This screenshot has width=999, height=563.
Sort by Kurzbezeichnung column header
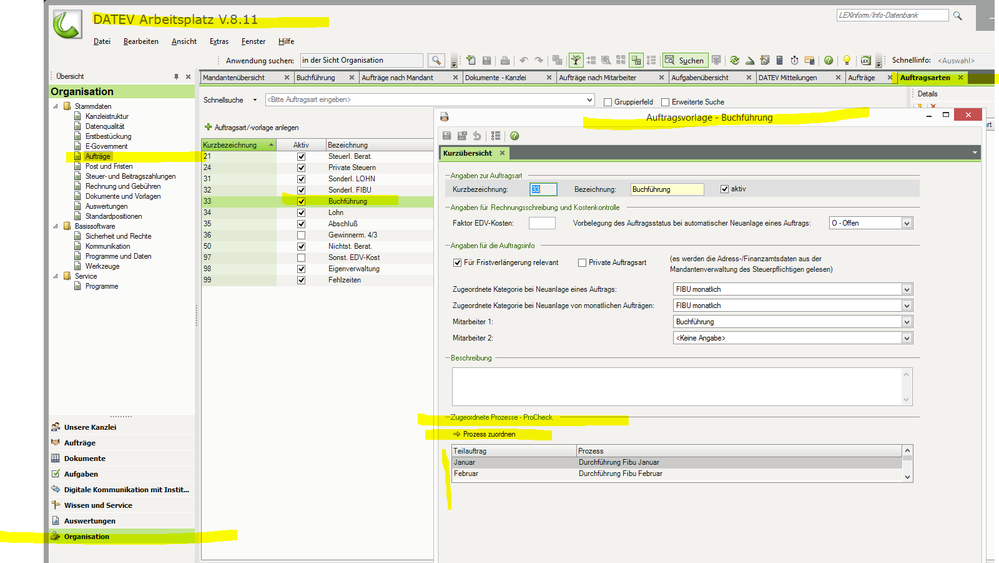tap(239, 145)
